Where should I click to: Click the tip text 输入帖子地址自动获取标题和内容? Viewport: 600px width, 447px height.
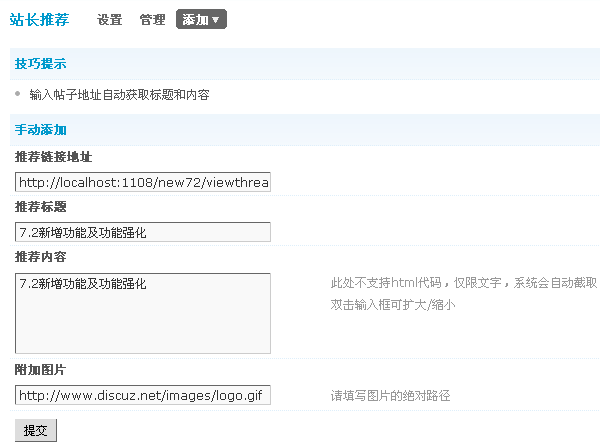pos(119,95)
